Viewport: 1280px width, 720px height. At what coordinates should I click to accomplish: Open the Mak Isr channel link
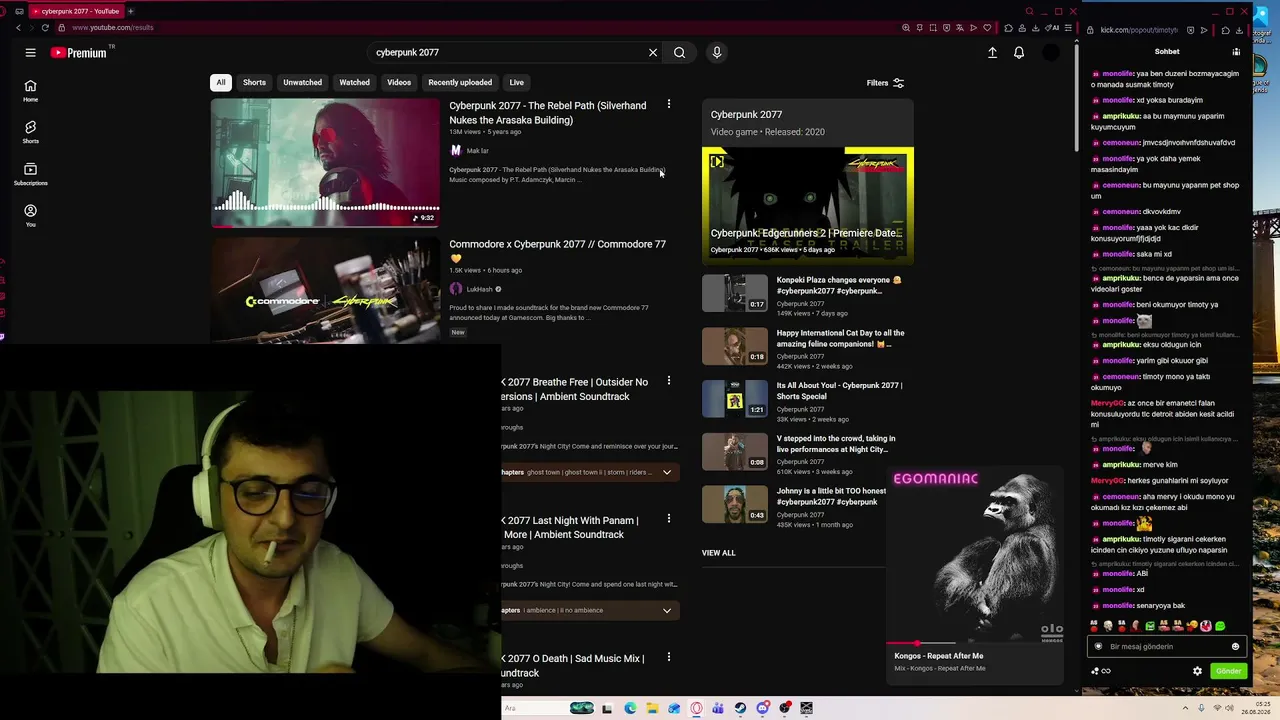[x=478, y=151]
